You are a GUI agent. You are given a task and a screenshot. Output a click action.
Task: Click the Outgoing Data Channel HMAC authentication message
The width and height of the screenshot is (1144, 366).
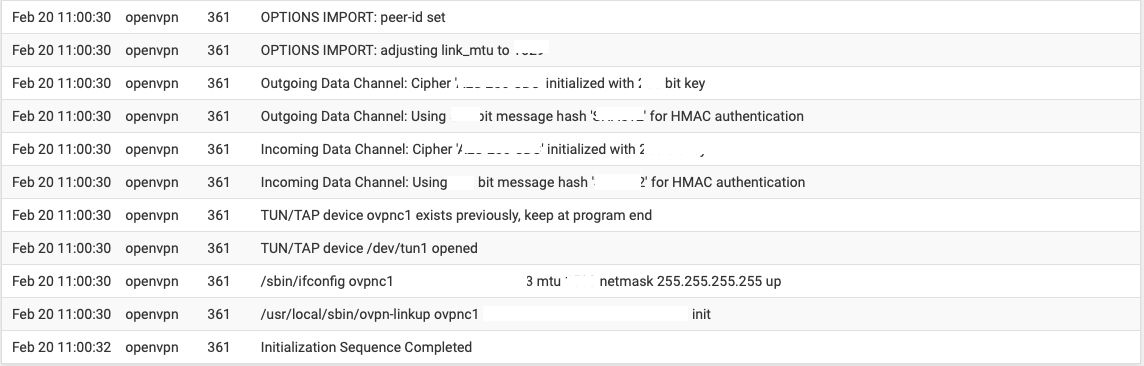[532, 116]
